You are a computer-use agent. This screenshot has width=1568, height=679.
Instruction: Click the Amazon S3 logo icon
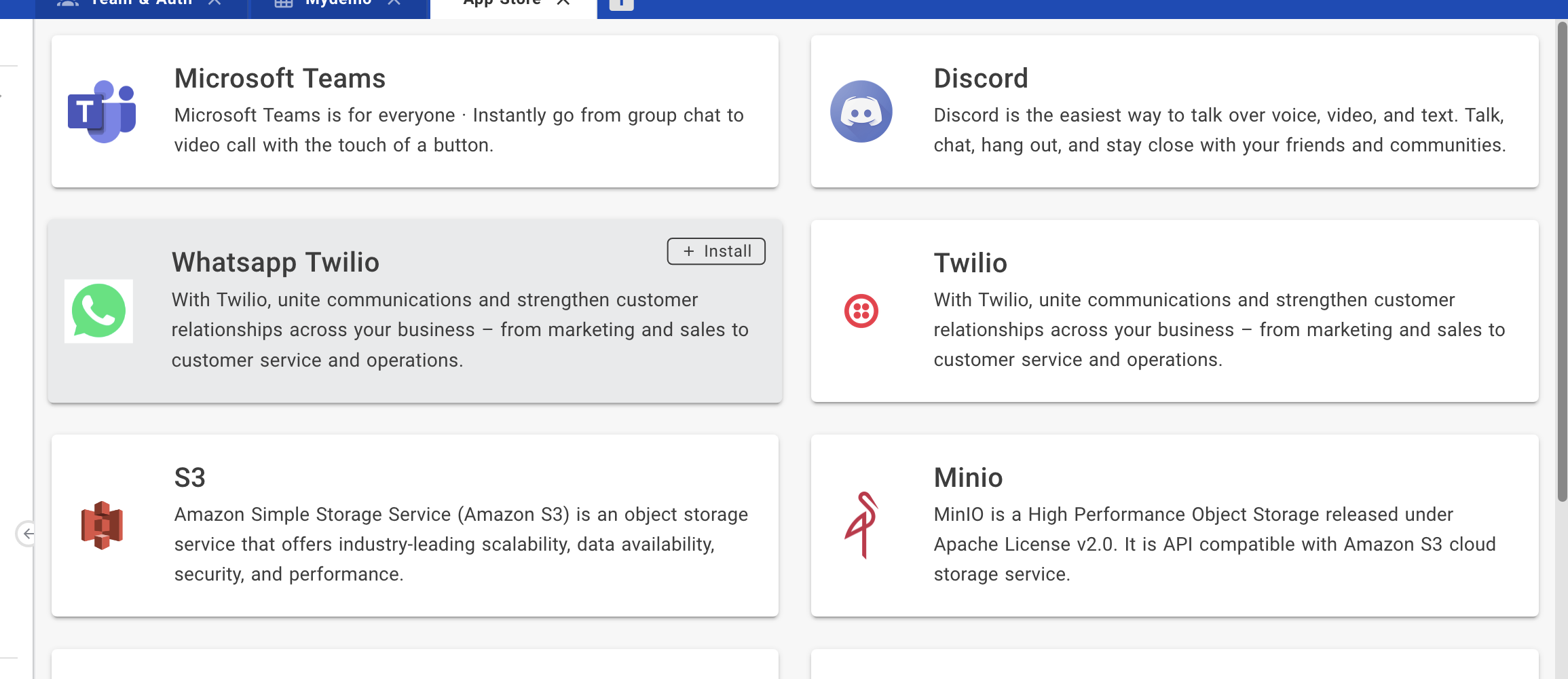tap(102, 526)
